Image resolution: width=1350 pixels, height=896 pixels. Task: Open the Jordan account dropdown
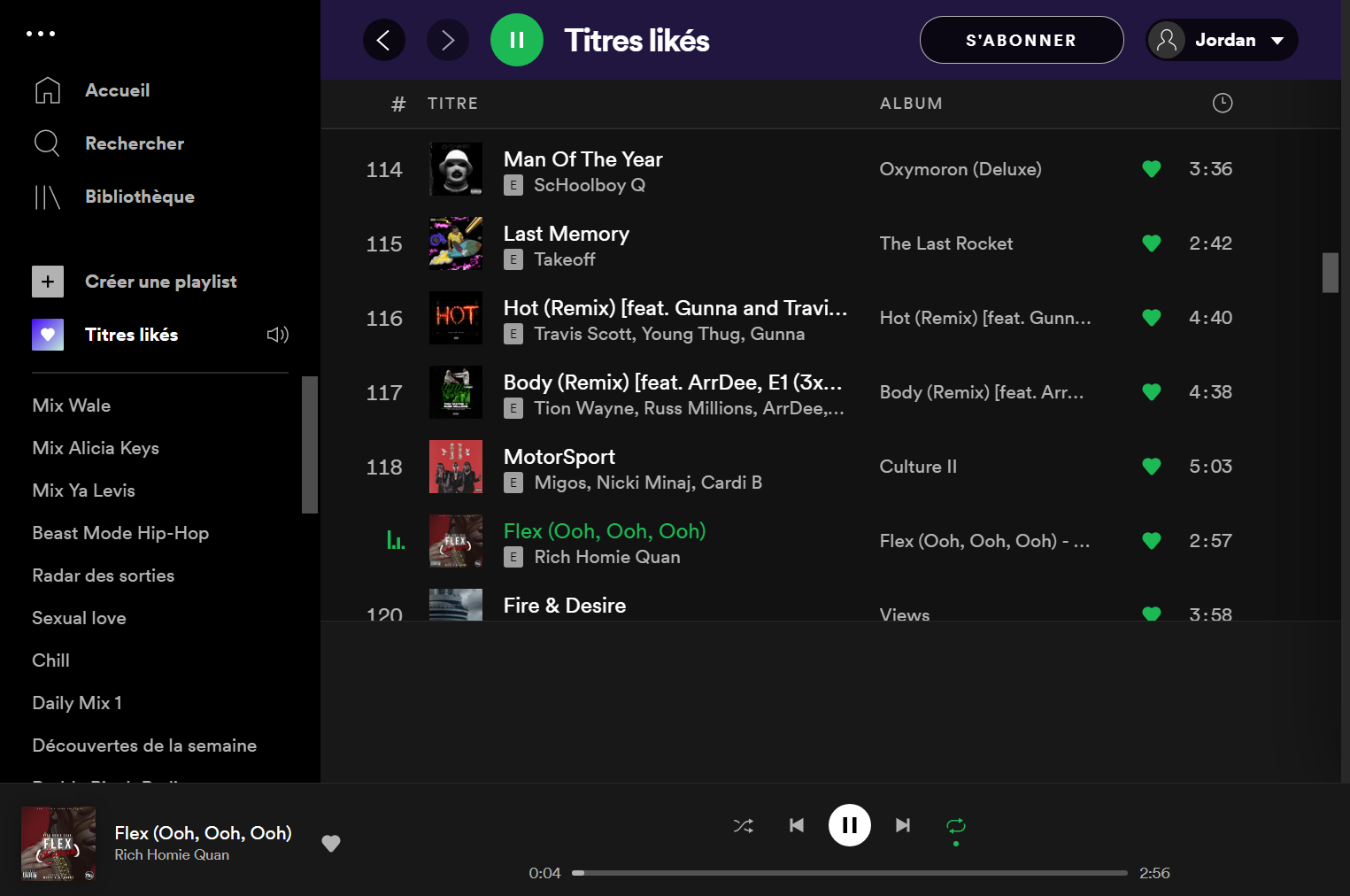[1222, 40]
